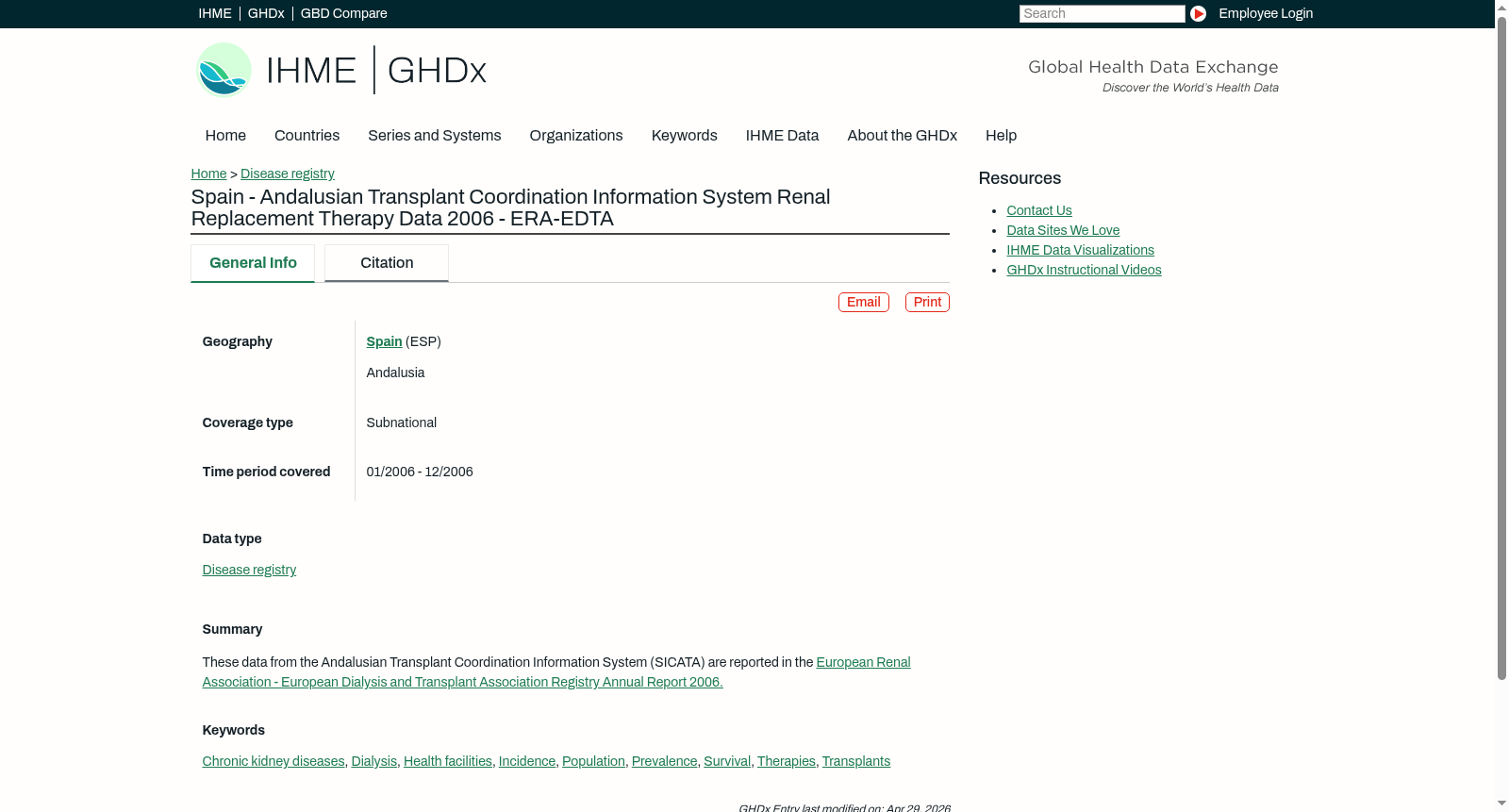Open the Health facilities keyword

(x=447, y=761)
